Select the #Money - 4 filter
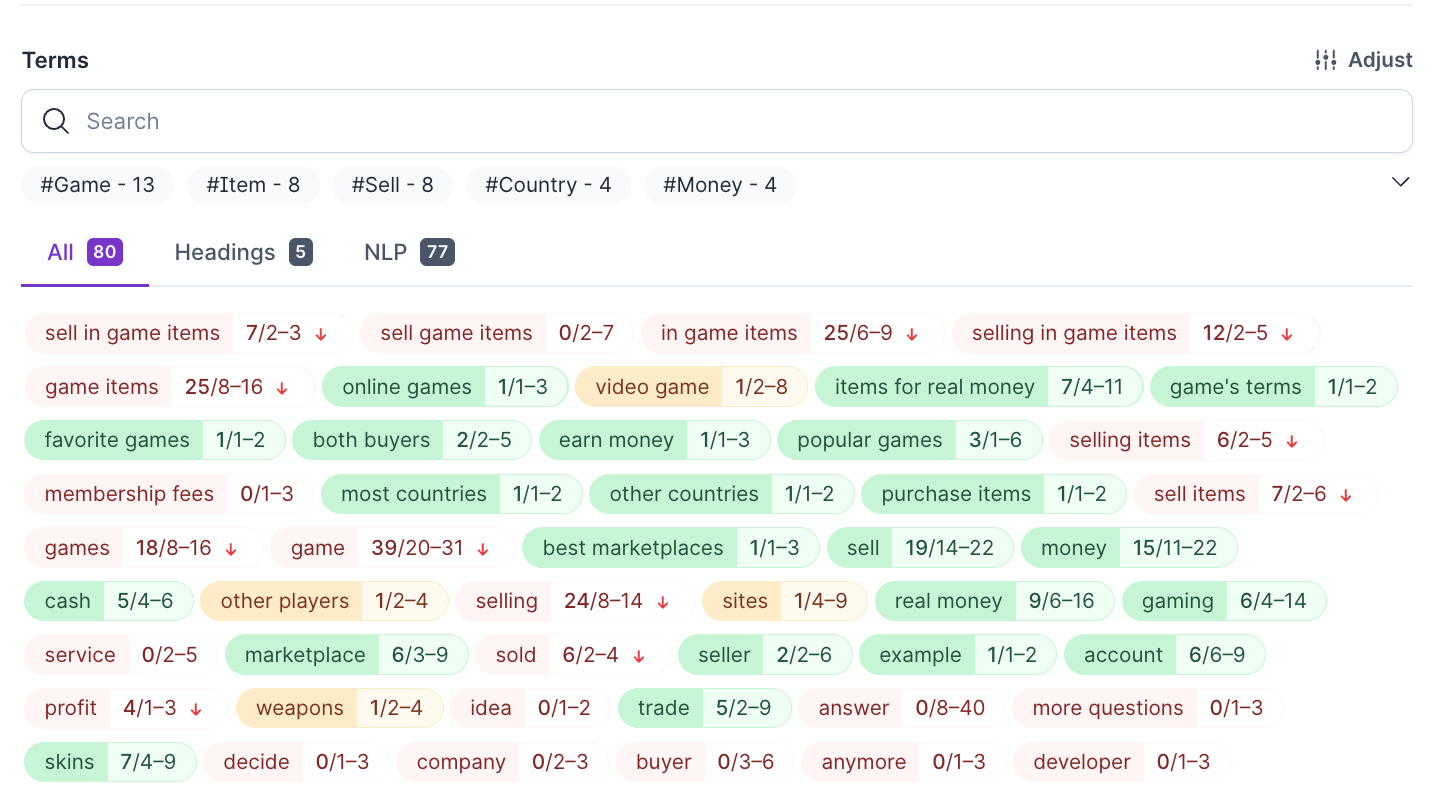This screenshot has height=792, width=1436. point(720,185)
